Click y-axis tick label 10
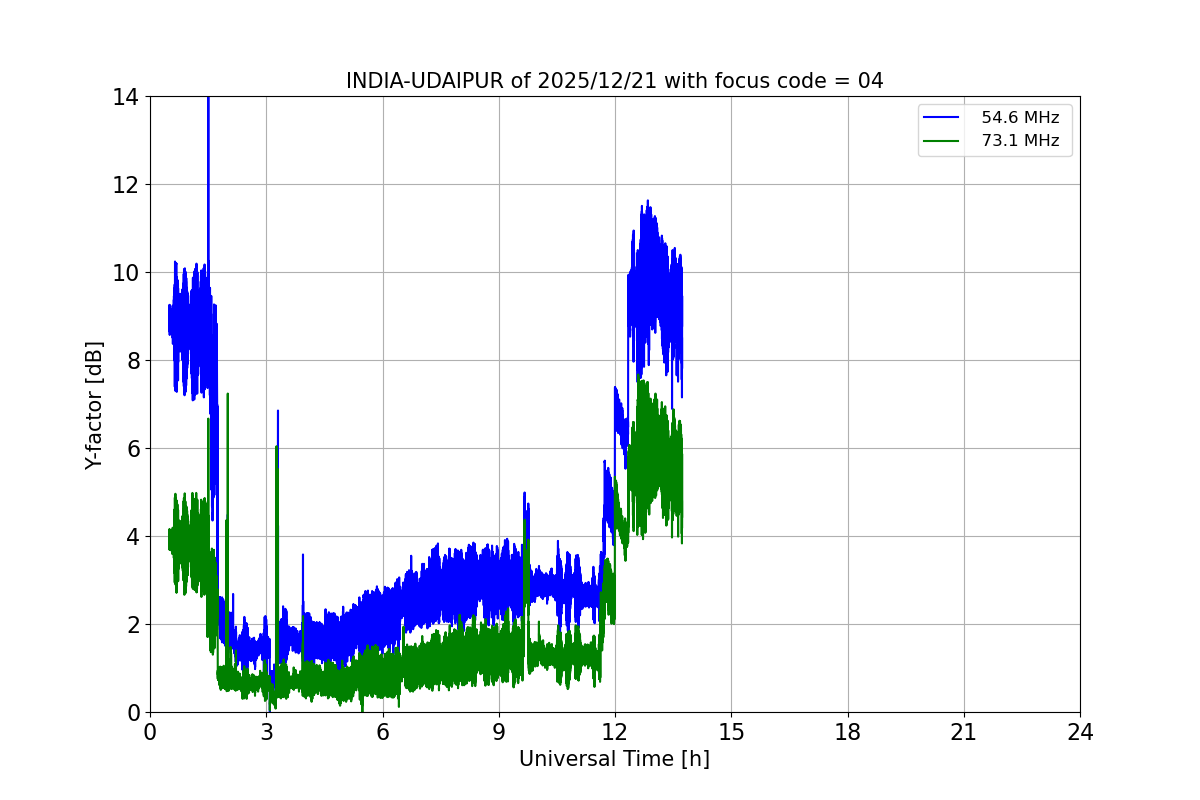Viewport: 1200px width, 800px height. pos(125,273)
